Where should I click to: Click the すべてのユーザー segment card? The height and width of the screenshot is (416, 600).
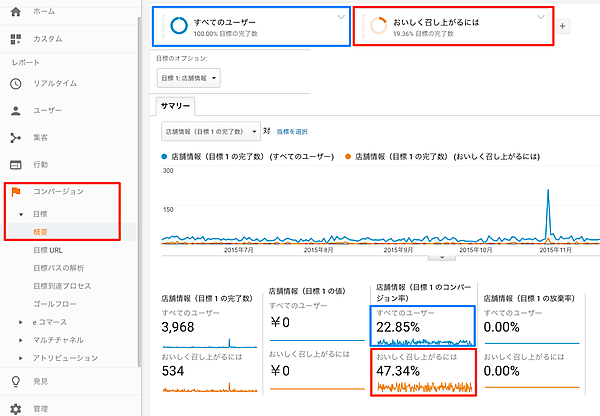(x=251, y=25)
